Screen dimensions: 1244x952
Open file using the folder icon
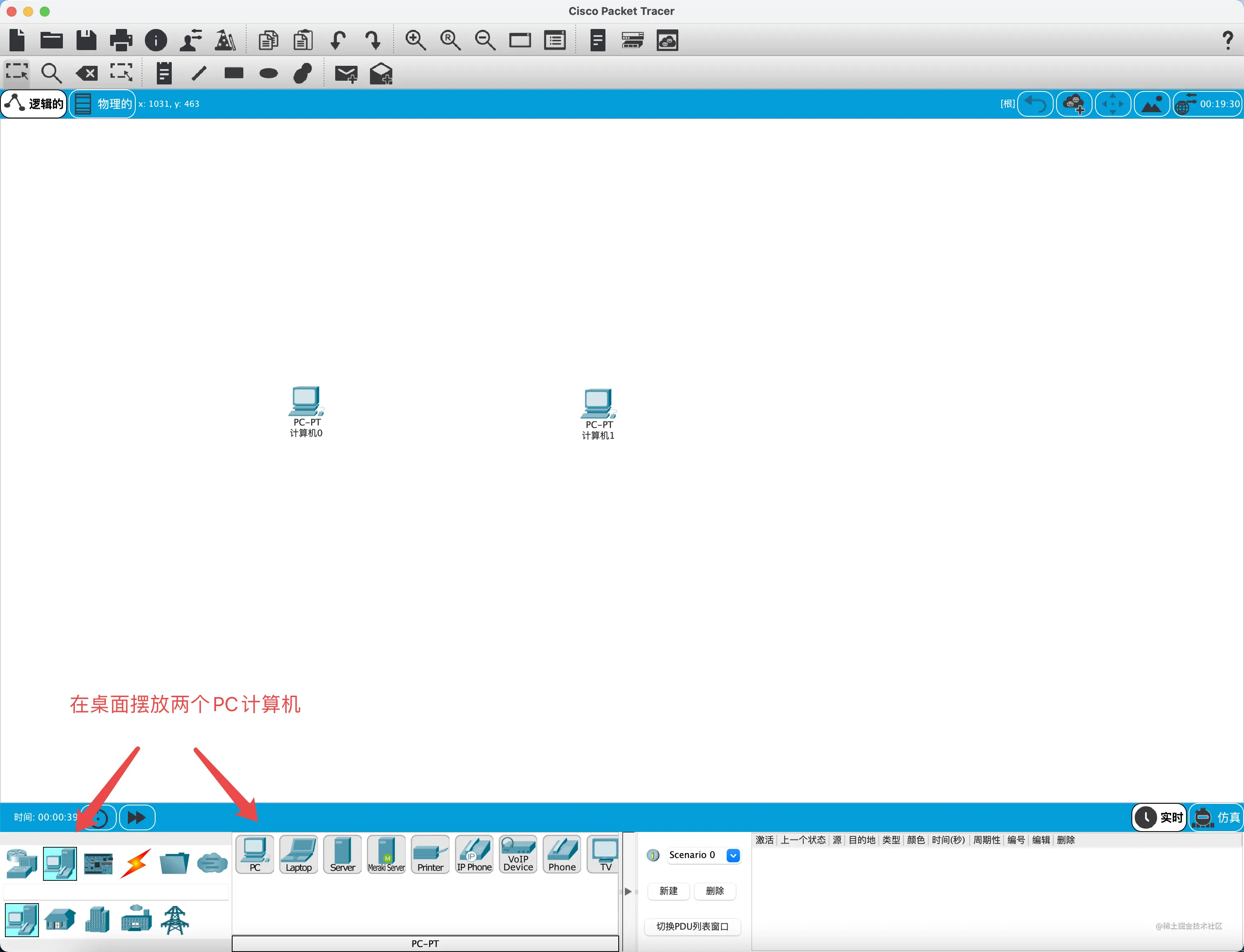52,40
